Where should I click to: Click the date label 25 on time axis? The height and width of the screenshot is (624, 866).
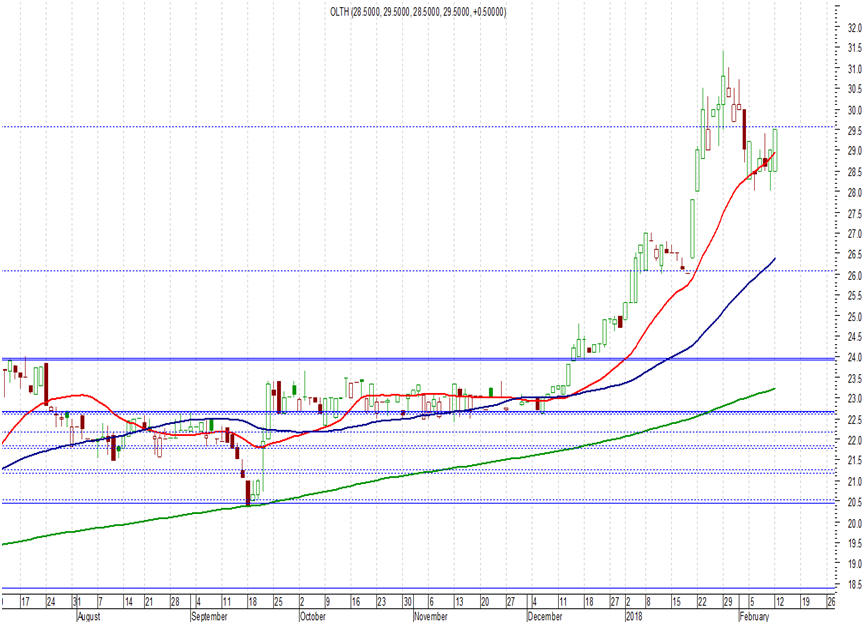pos(278,601)
